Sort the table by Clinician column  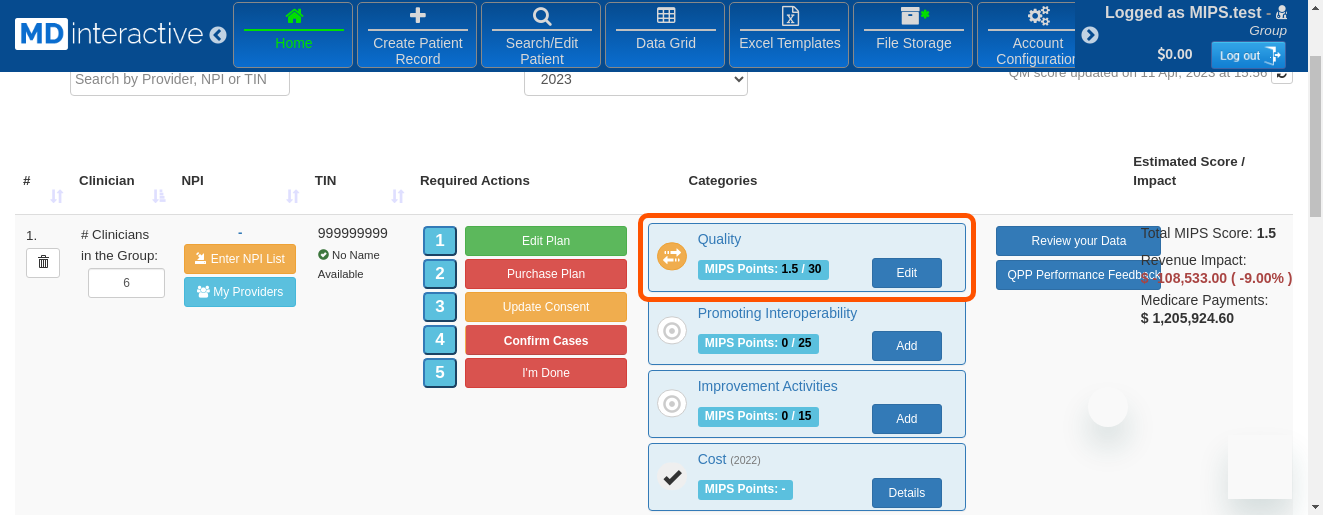click(x=159, y=196)
